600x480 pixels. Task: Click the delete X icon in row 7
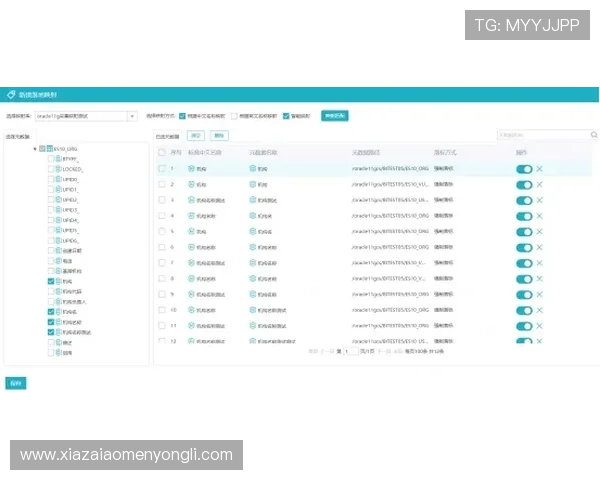pyautogui.click(x=540, y=262)
